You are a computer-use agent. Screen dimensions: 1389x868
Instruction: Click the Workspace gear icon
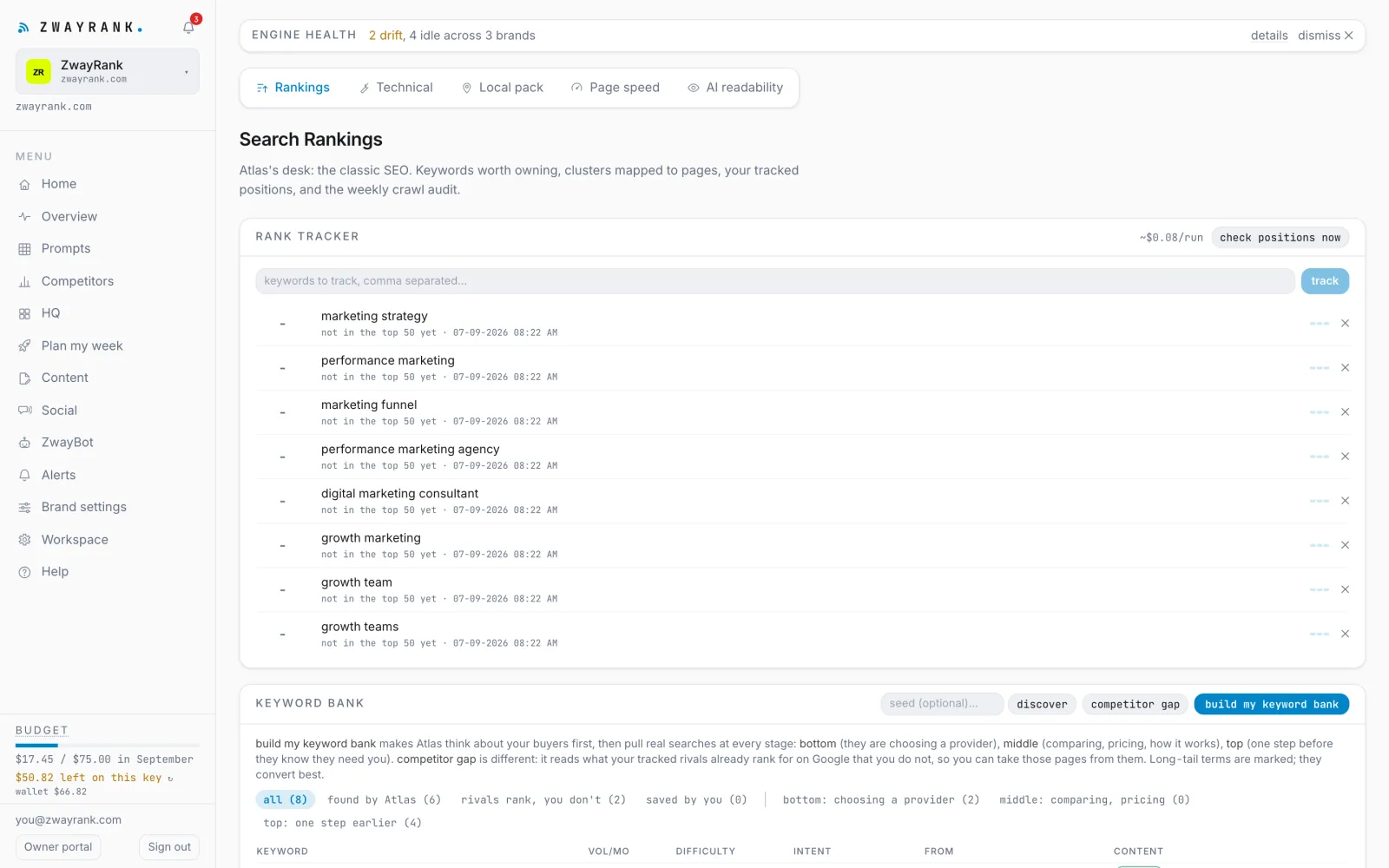(x=24, y=540)
